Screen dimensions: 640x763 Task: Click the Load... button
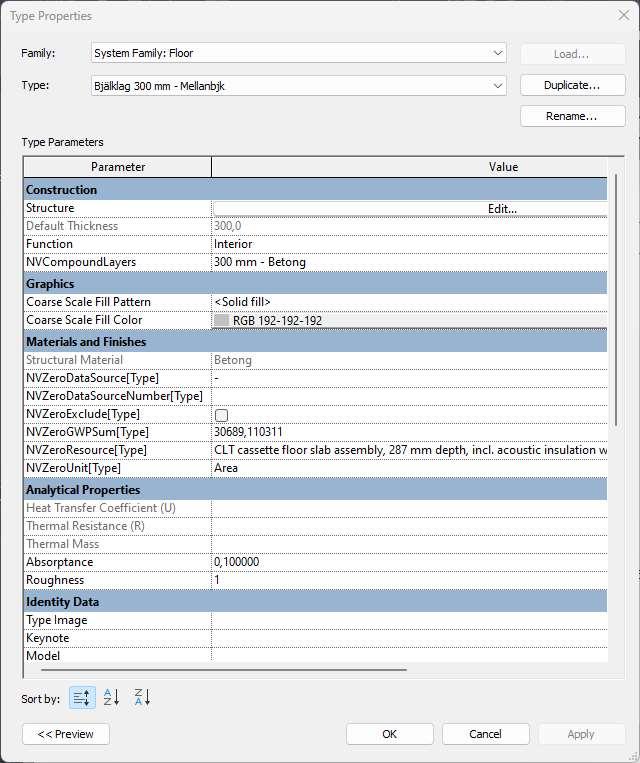pyautogui.click(x=572, y=54)
